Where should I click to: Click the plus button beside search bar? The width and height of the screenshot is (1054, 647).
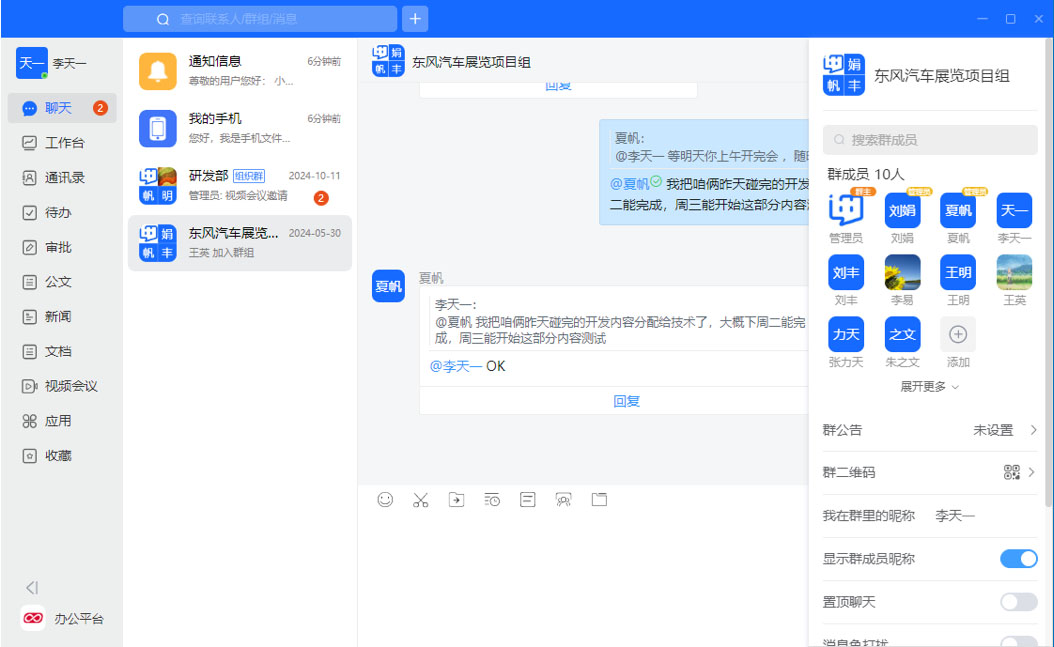(x=415, y=19)
